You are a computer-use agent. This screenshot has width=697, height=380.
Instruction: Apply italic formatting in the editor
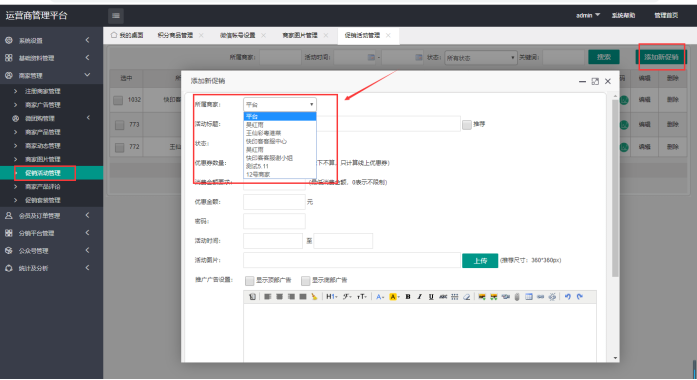tap(419, 297)
